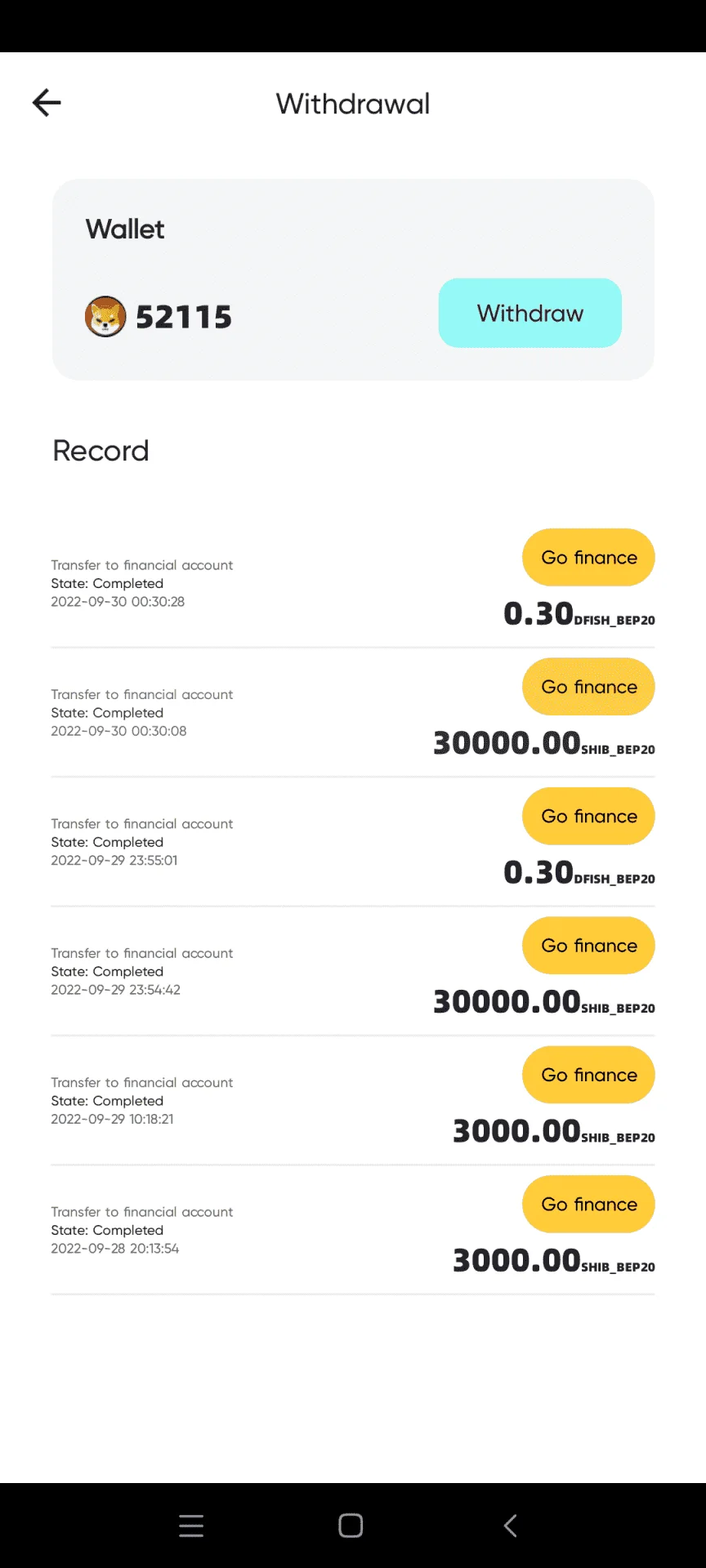Image resolution: width=706 pixels, height=1568 pixels.
Task: Go finance for 2022-09-28 20:13:54 transfer
Action: pyautogui.click(x=588, y=1205)
